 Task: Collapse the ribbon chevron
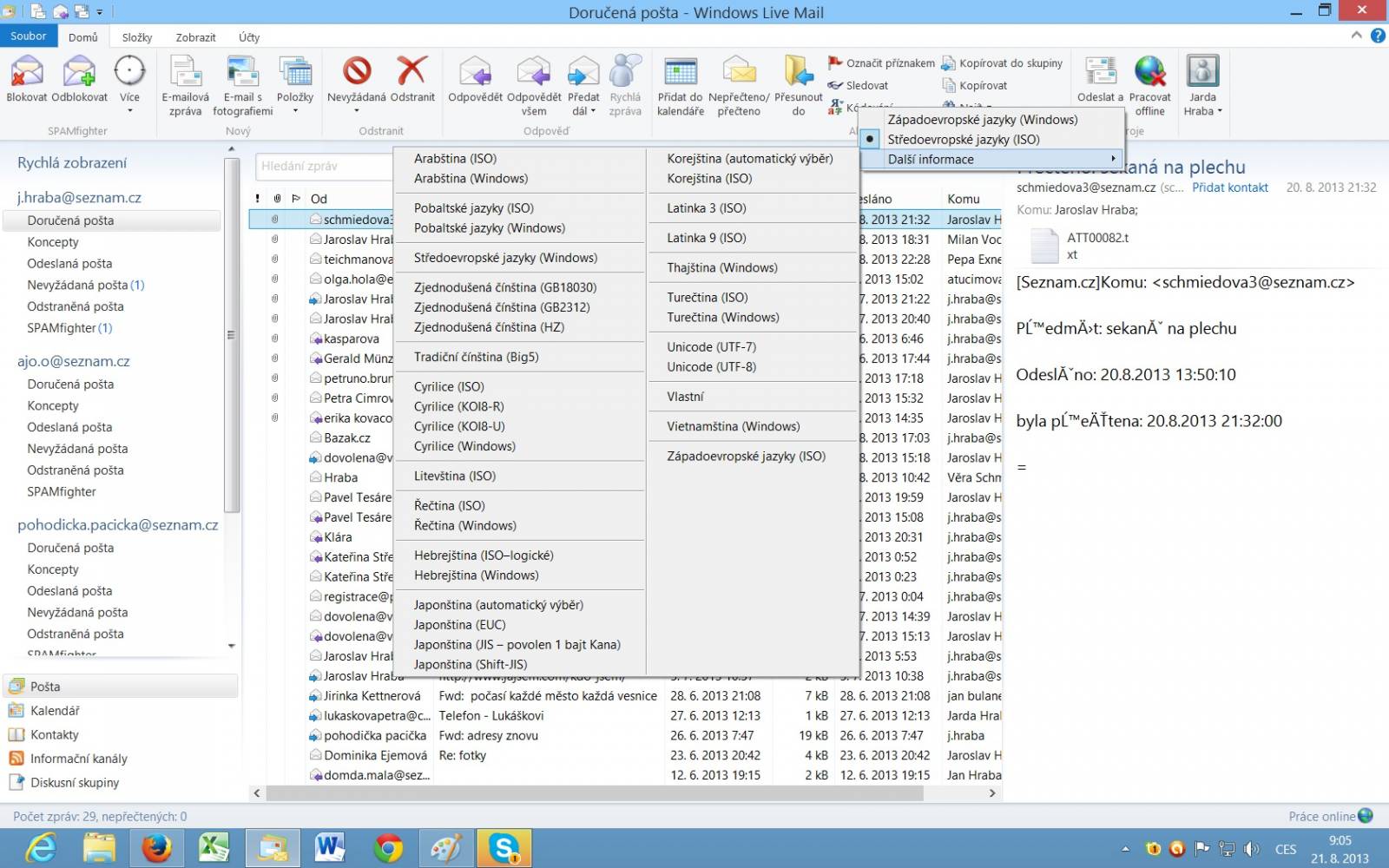pos(1357,36)
